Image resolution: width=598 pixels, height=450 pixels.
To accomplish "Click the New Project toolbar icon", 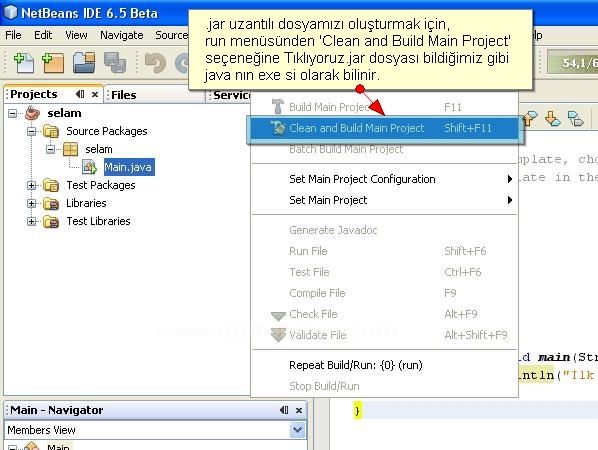I will (x=53, y=63).
